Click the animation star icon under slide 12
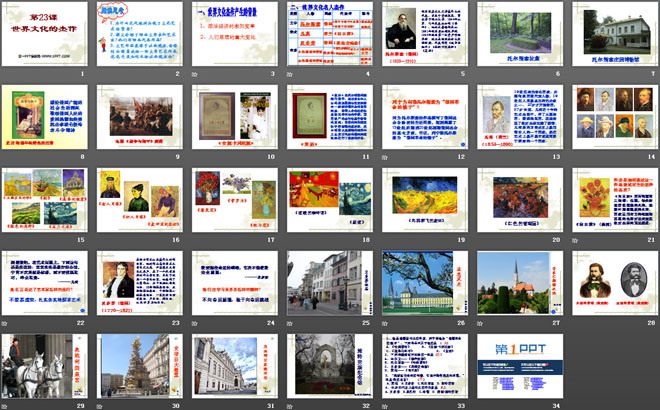The image size is (660, 410). pos(385,157)
